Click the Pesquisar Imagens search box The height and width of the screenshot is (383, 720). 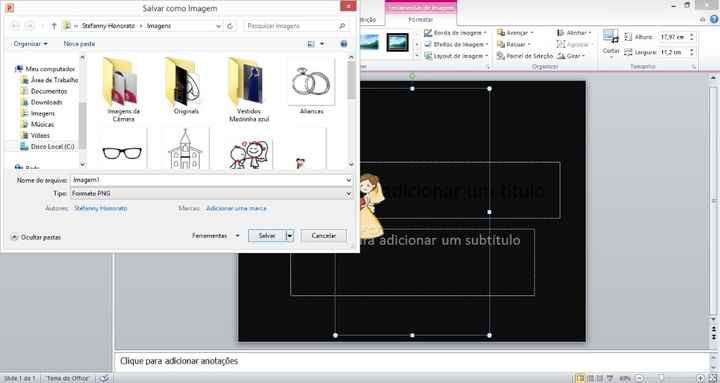pyautogui.click(x=296, y=26)
